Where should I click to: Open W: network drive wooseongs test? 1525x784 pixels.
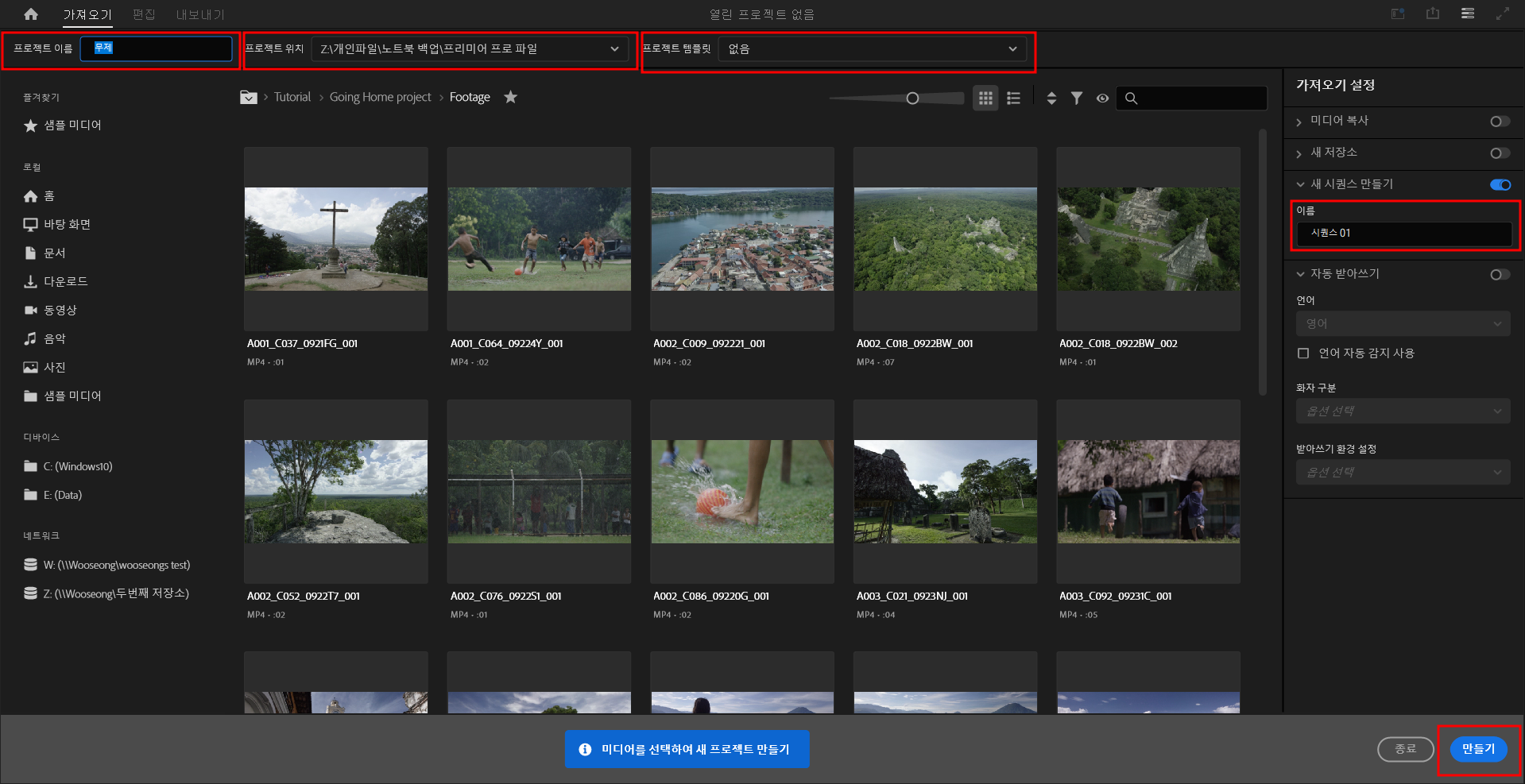pyautogui.click(x=107, y=565)
